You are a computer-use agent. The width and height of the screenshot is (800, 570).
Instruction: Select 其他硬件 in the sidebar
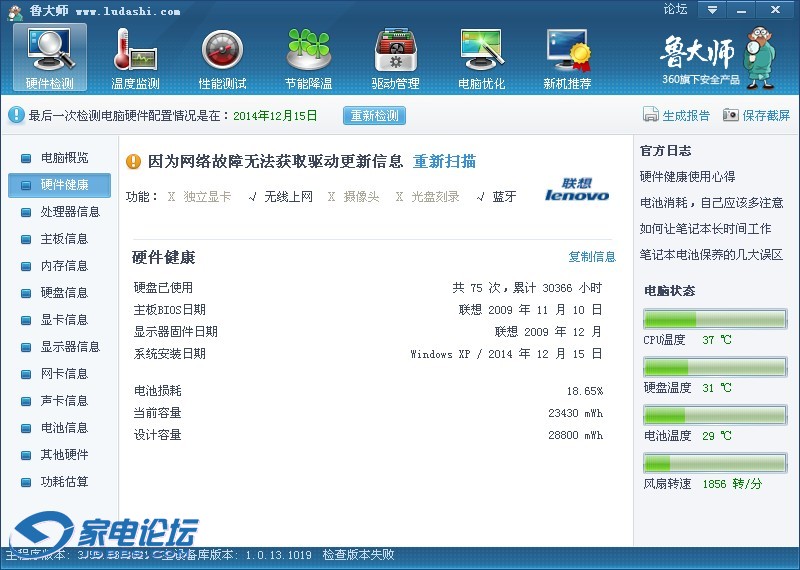[x=60, y=455]
